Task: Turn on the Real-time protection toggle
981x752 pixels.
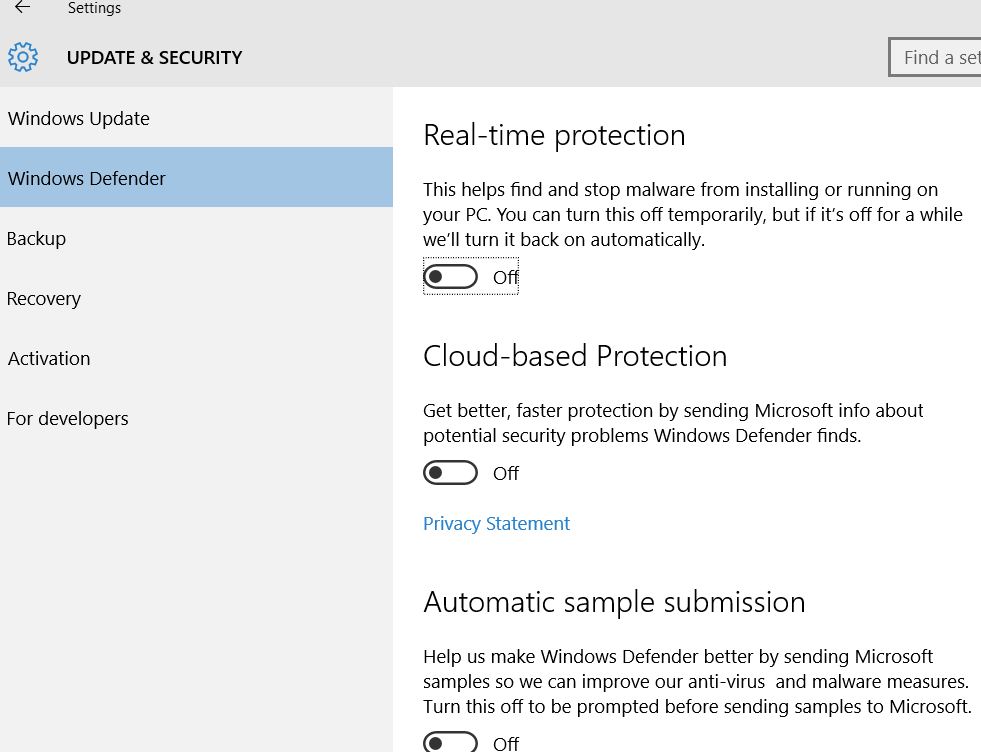Action: coord(450,277)
